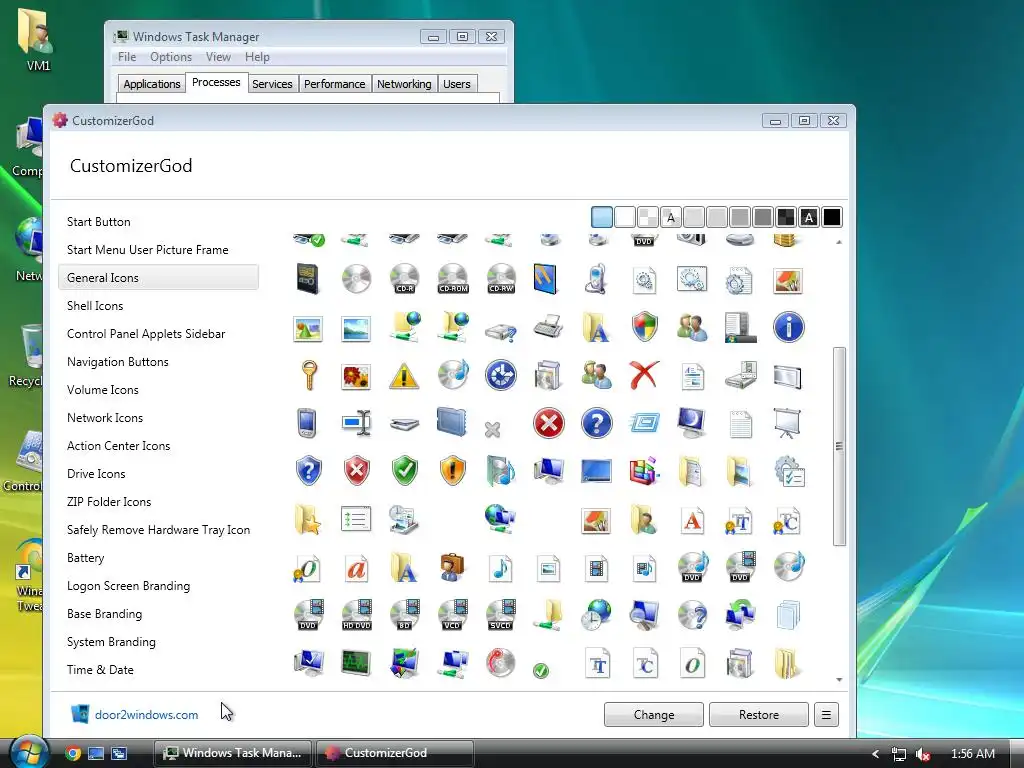The image size is (1024, 768).
Task: Select the printer icon
Action: (x=549, y=327)
